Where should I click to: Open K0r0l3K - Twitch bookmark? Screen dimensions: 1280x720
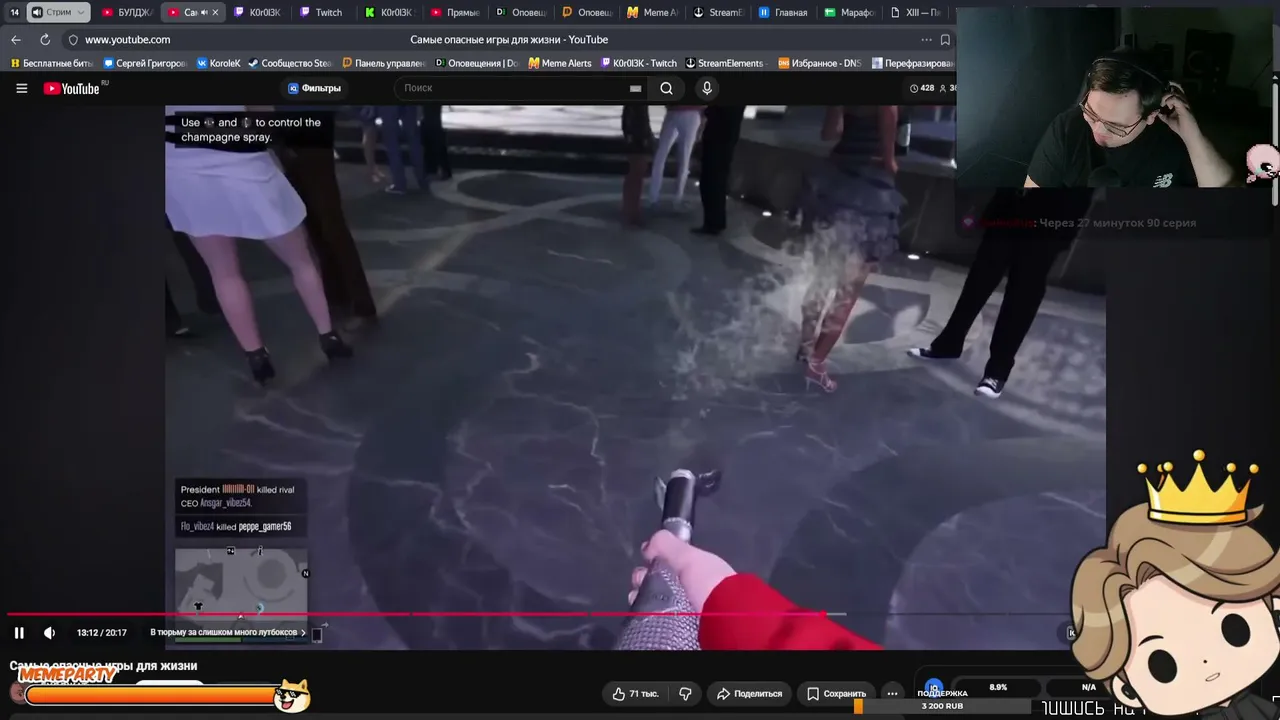click(638, 63)
